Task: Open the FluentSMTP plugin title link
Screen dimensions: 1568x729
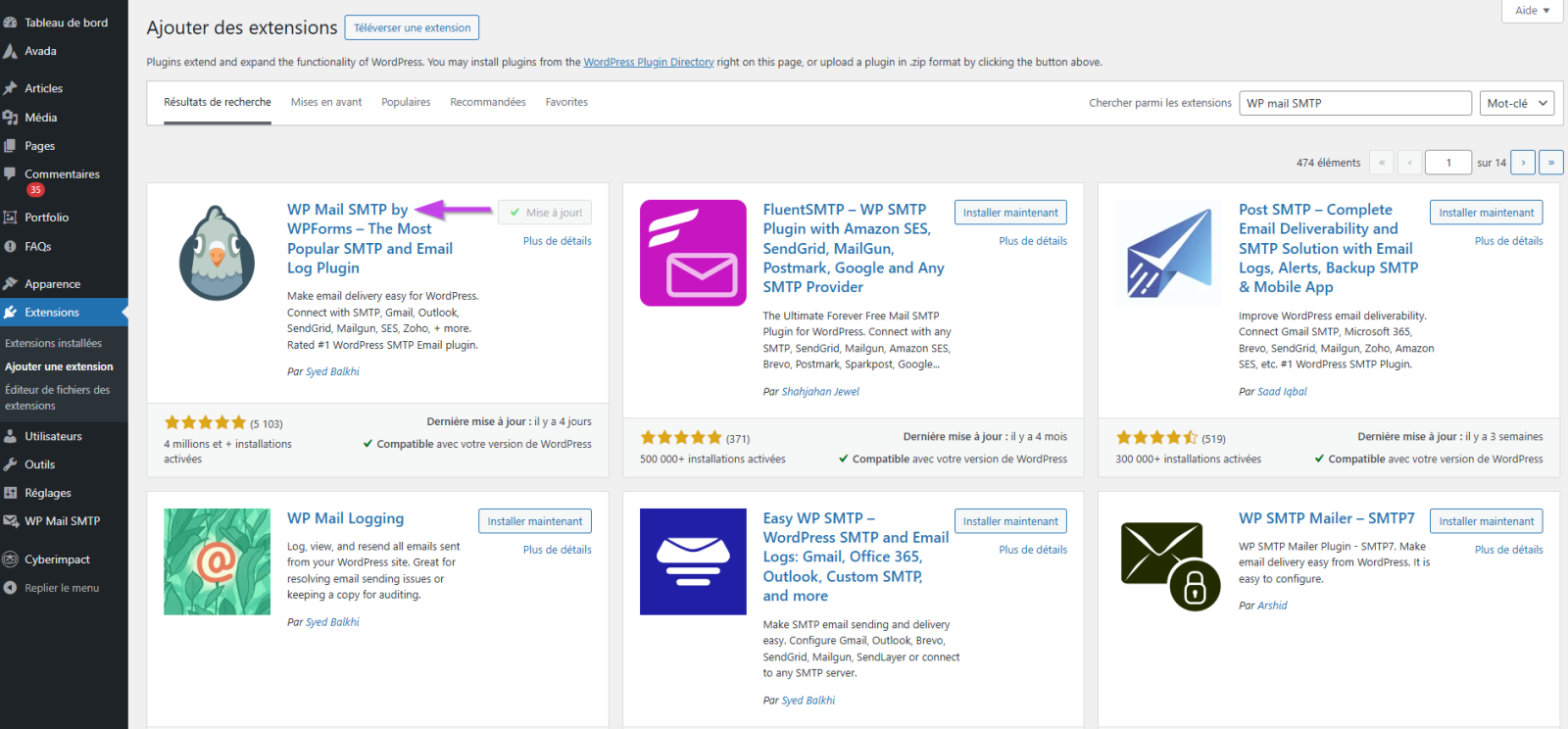Action: pos(854,248)
